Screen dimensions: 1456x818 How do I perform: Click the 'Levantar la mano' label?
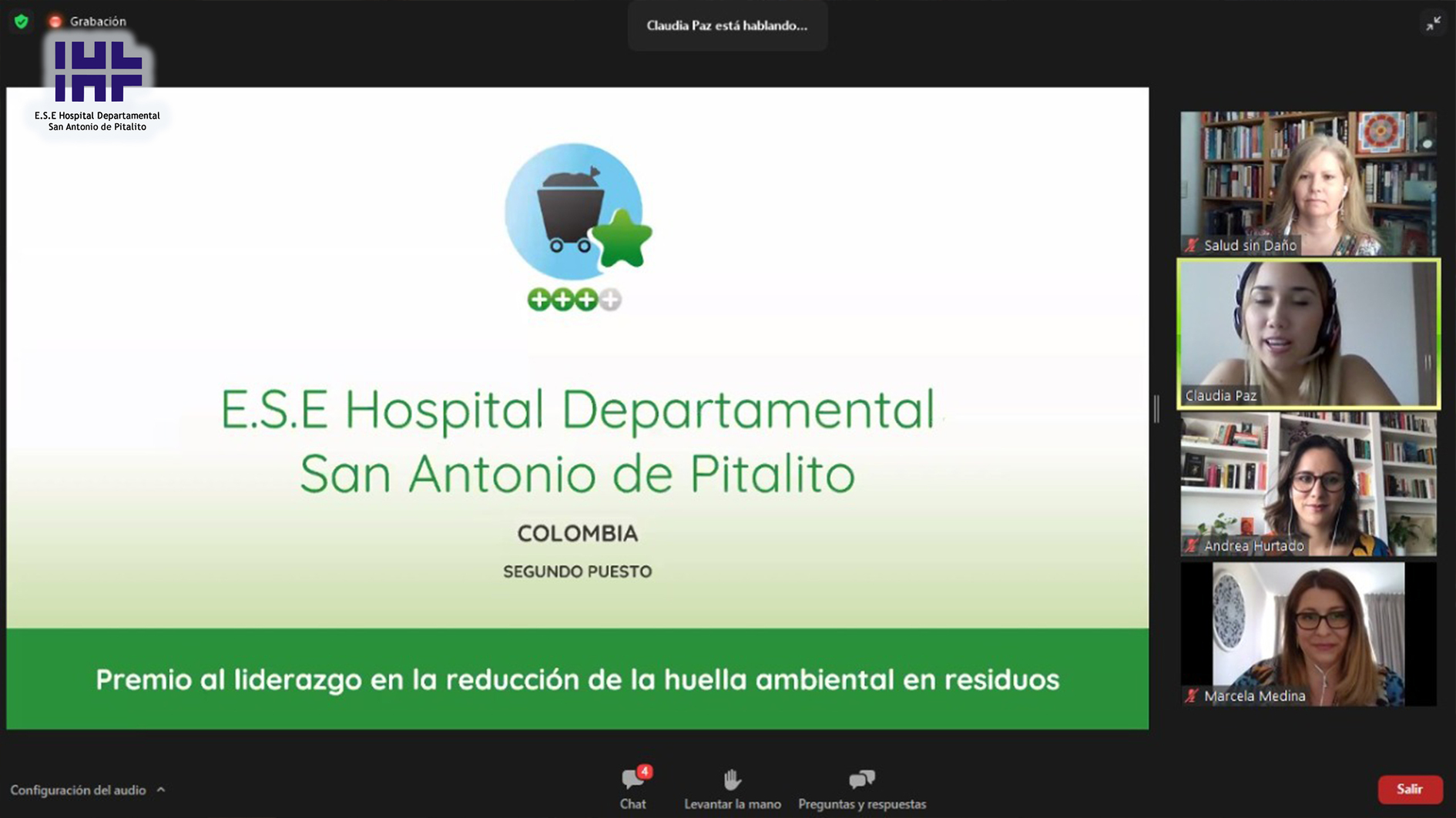[732, 804]
